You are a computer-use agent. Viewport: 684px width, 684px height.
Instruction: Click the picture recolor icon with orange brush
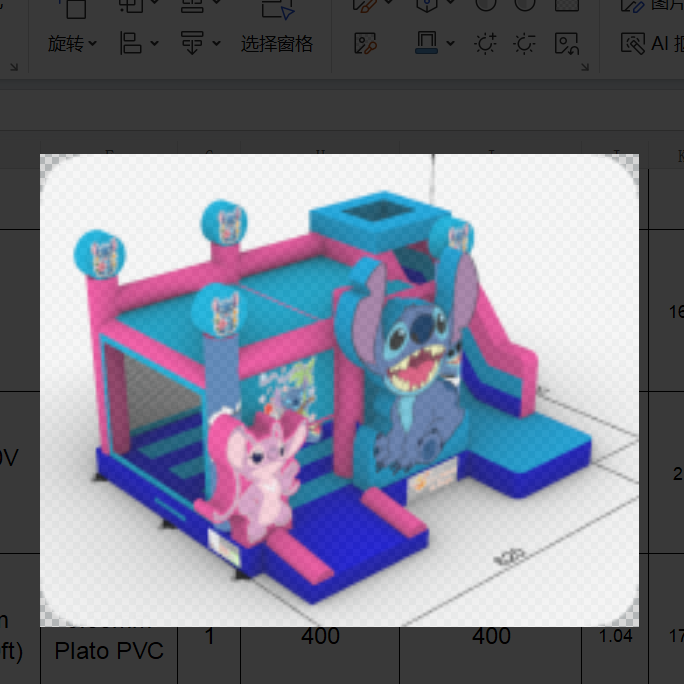(366, 44)
